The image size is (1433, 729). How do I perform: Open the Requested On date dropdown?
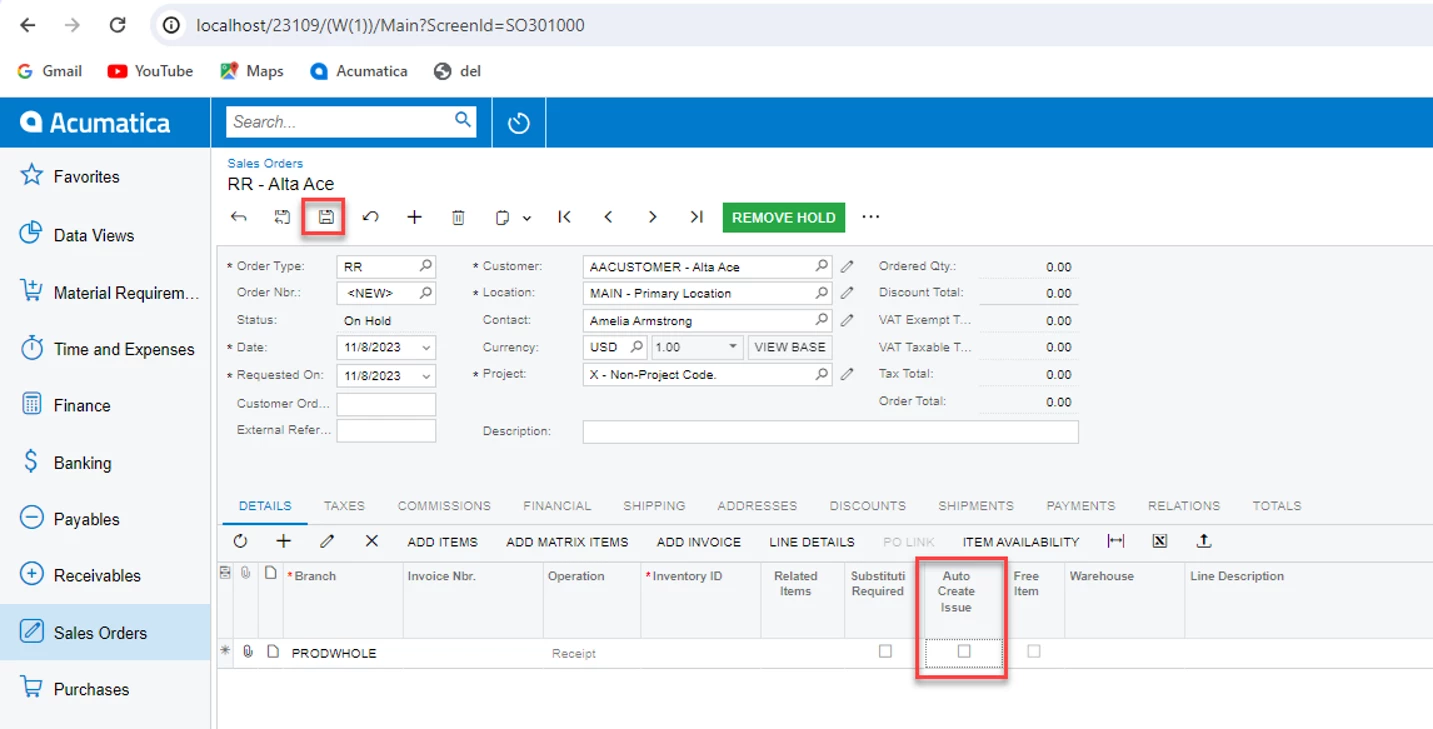[x=426, y=376]
